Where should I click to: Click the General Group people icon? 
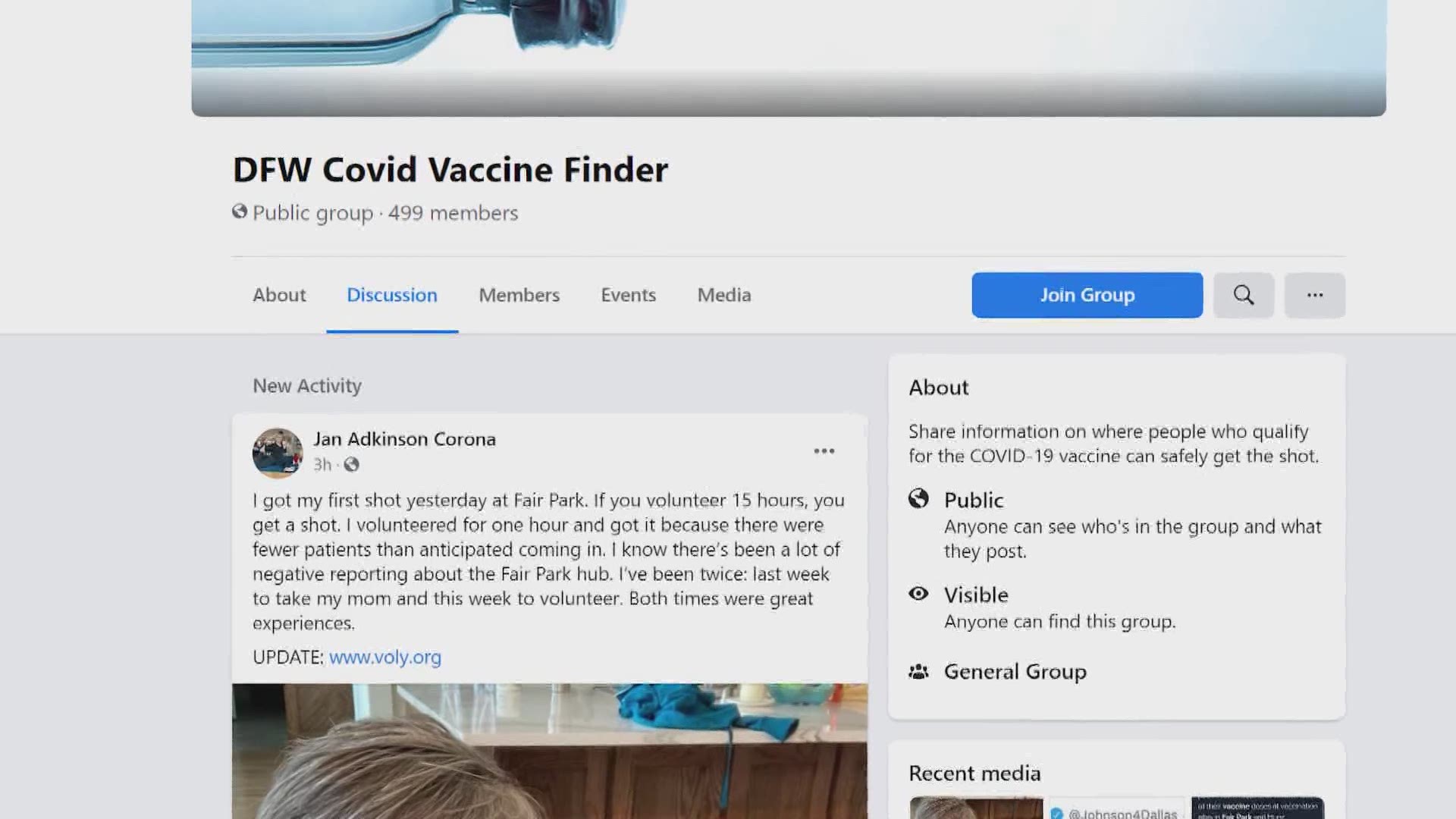click(x=918, y=672)
